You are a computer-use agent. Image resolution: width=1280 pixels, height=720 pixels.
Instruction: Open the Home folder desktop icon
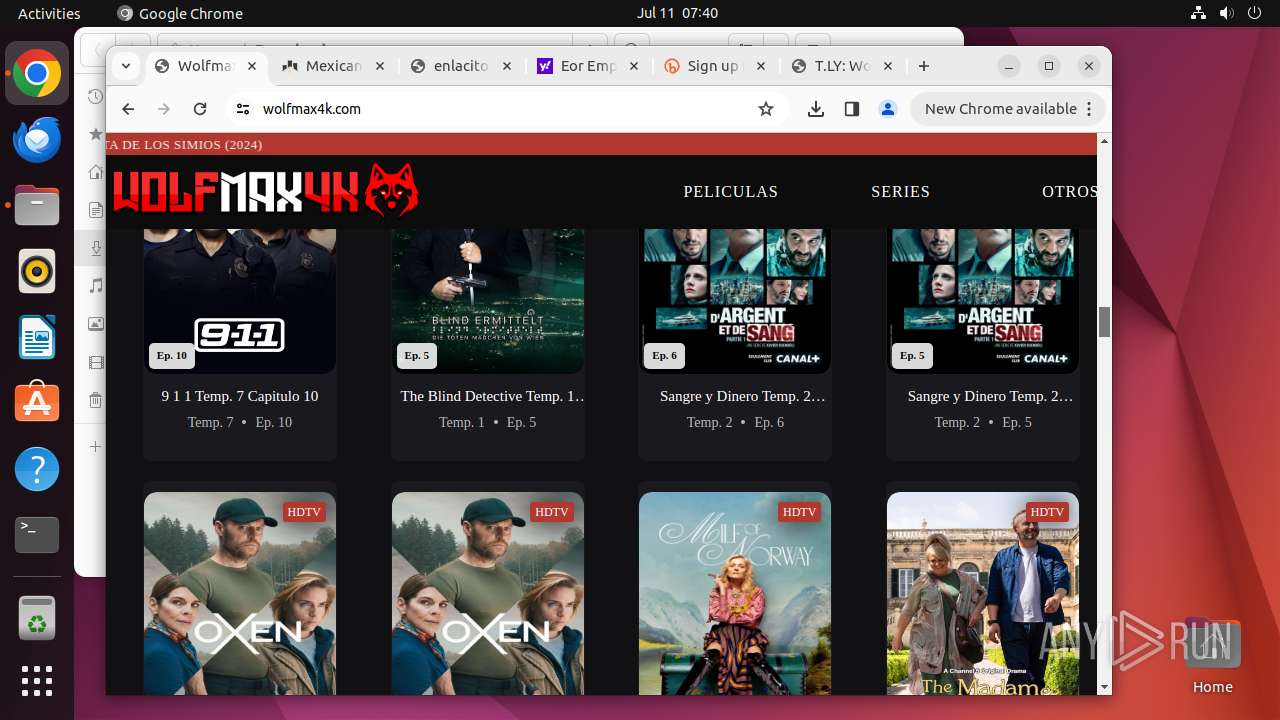[x=1212, y=656]
